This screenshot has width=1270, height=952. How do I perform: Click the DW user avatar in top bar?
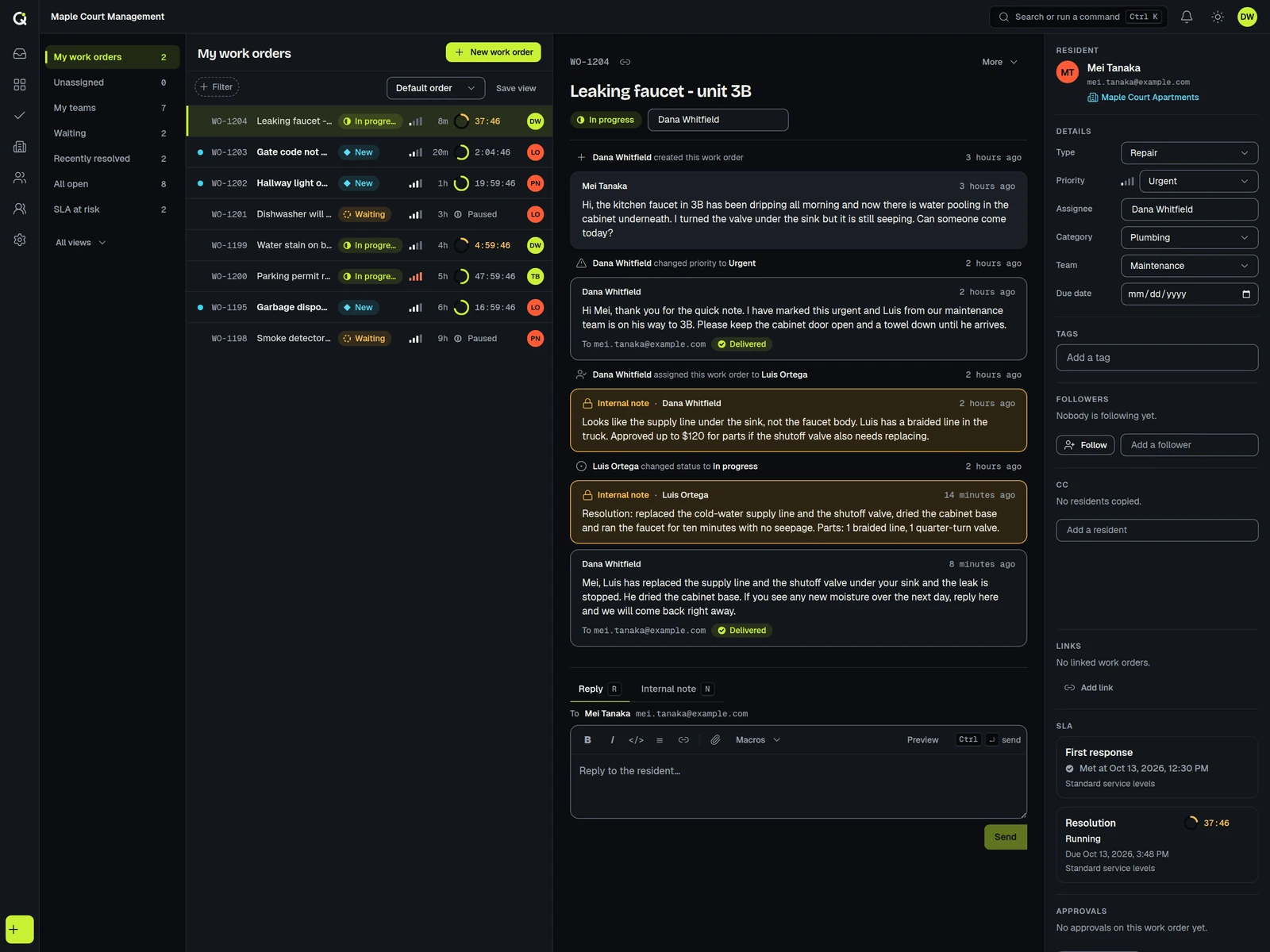[x=1247, y=17]
